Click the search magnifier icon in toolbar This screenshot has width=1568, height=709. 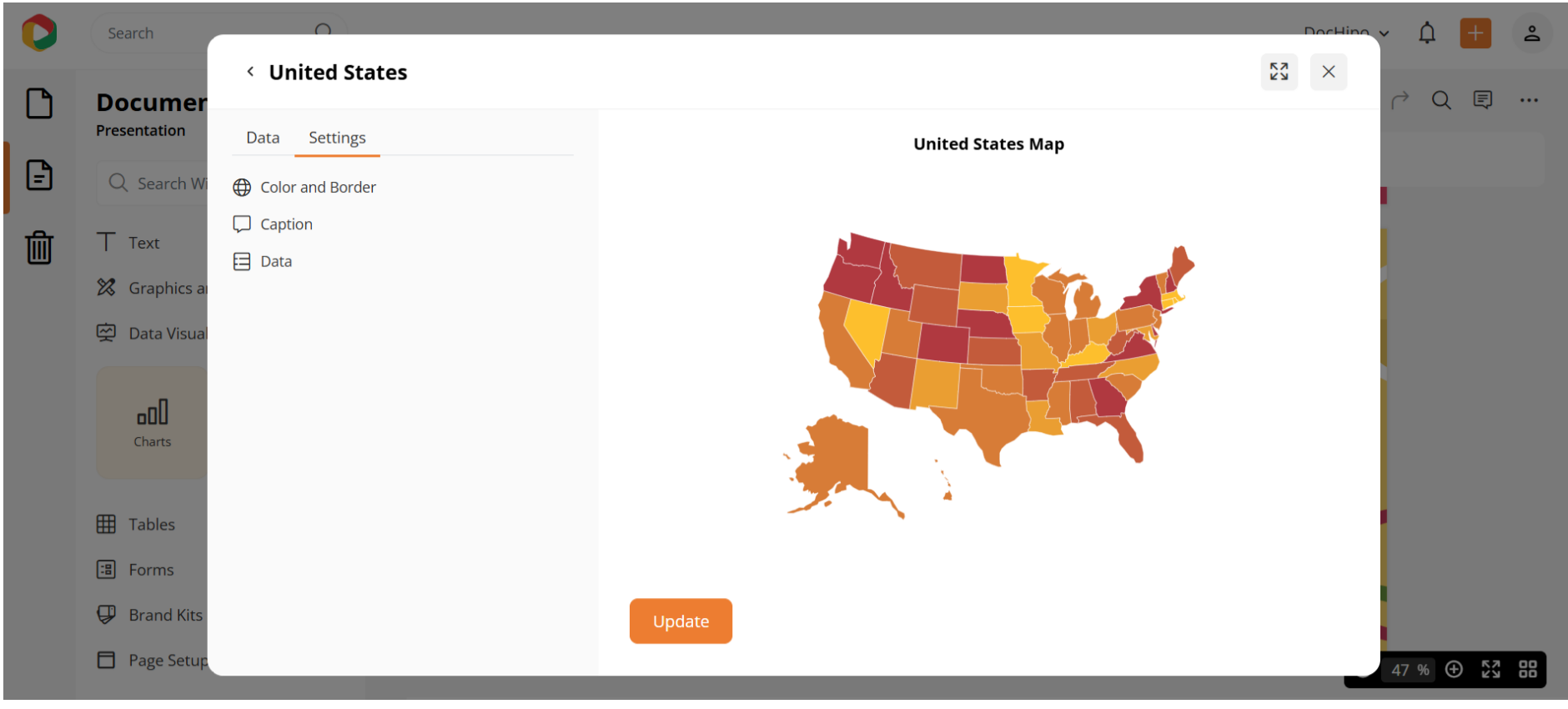1441,101
